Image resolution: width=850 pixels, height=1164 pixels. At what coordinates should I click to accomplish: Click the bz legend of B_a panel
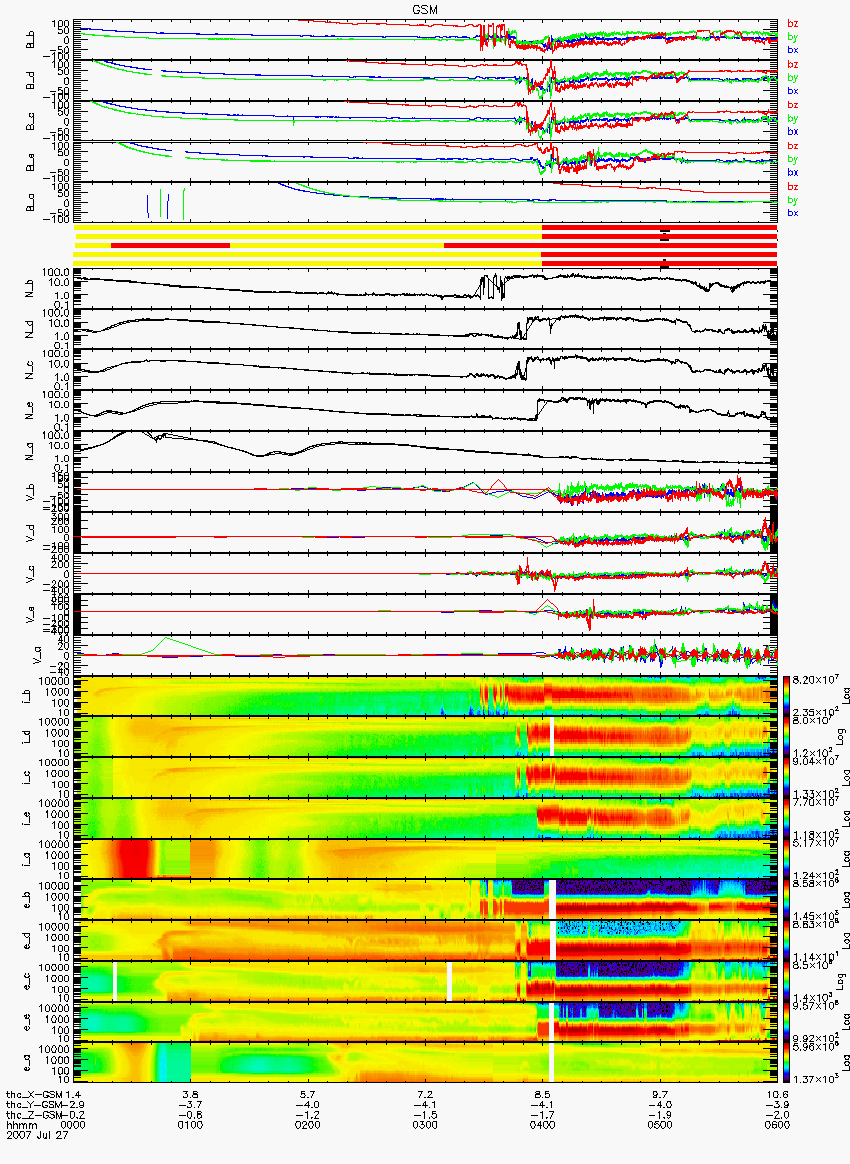coord(793,187)
